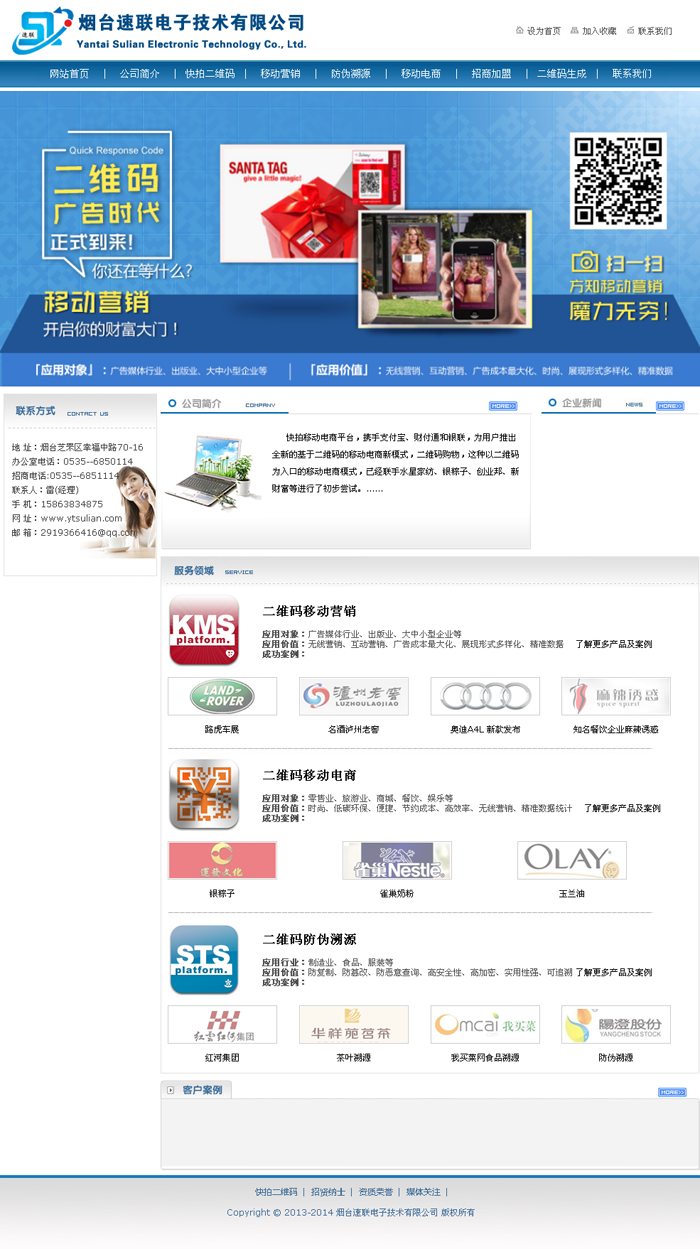Click the 设为首页 home icon
Viewport: 700px width, 1249px height.
point(520,30)
